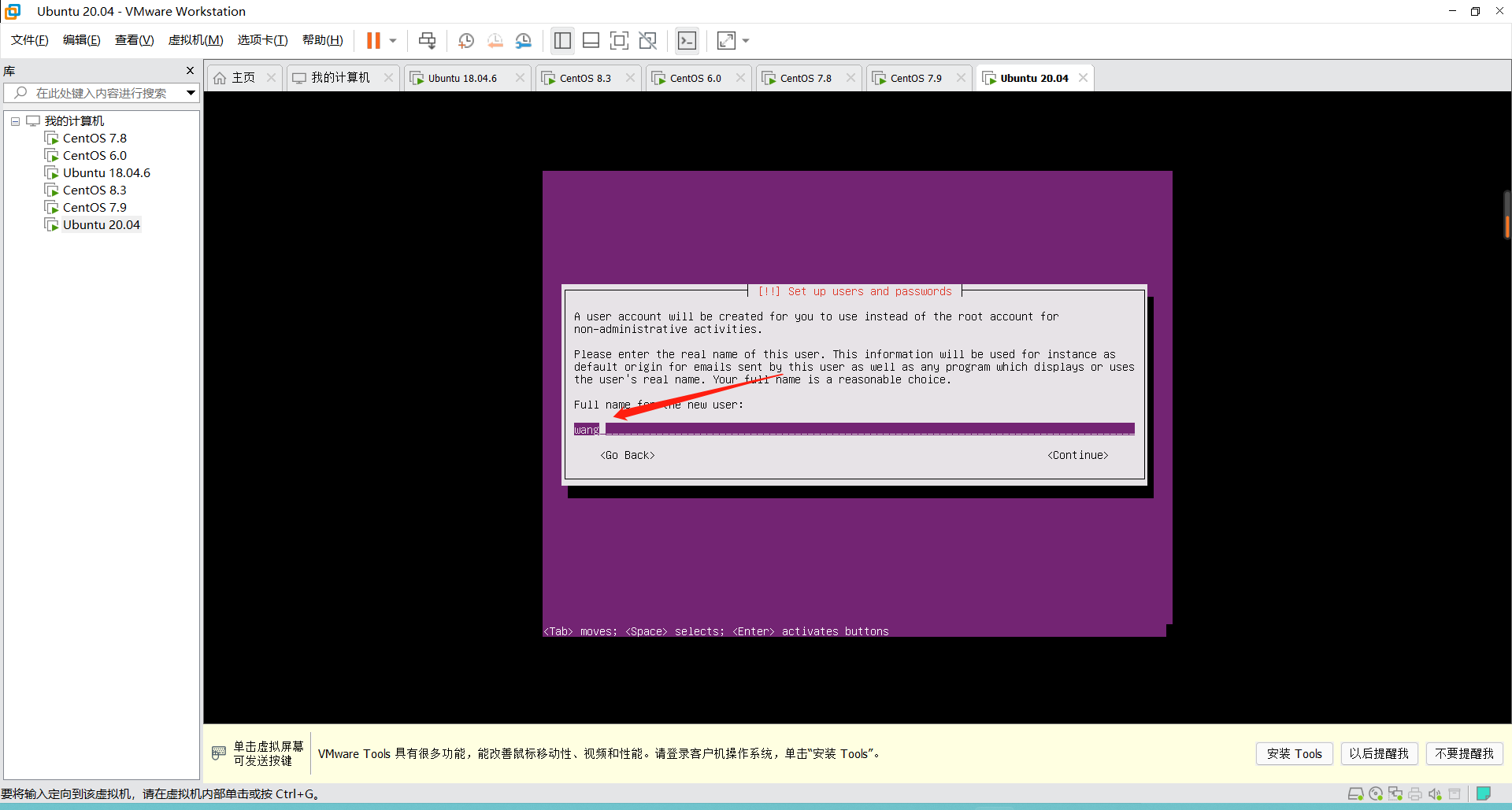Select Ubuntu 18.04.6 in library tree
Viewport: 1512px width, 810px height.
(x=106, y=172)
